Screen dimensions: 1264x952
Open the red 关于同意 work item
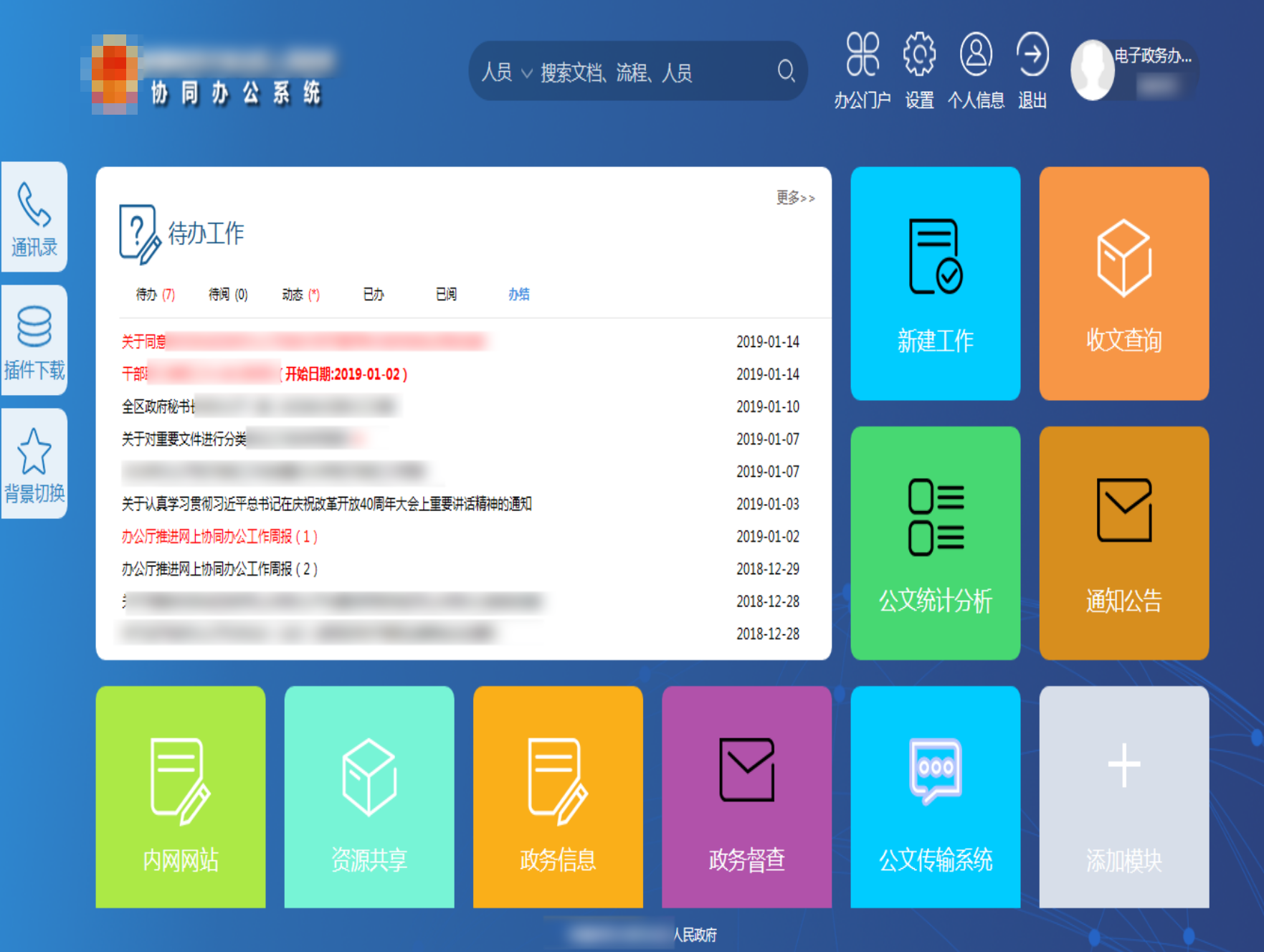[x=303, y=341]
